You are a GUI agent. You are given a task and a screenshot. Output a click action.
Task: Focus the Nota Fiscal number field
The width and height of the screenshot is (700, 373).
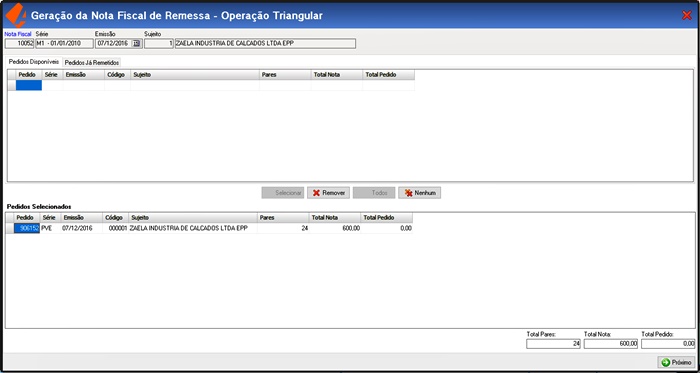[19, 43]
